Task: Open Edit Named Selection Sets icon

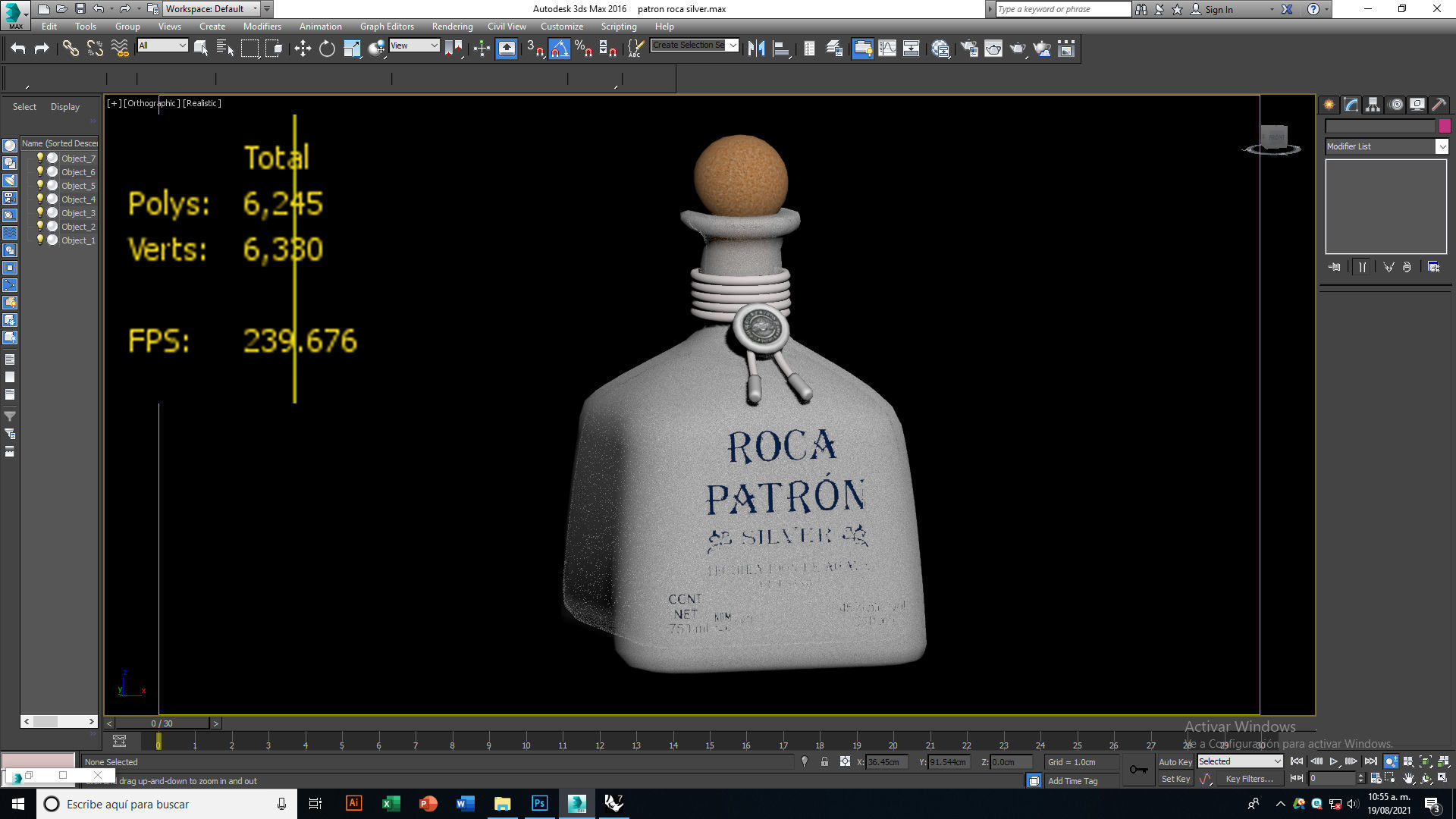Action: [x=635, y=49]
